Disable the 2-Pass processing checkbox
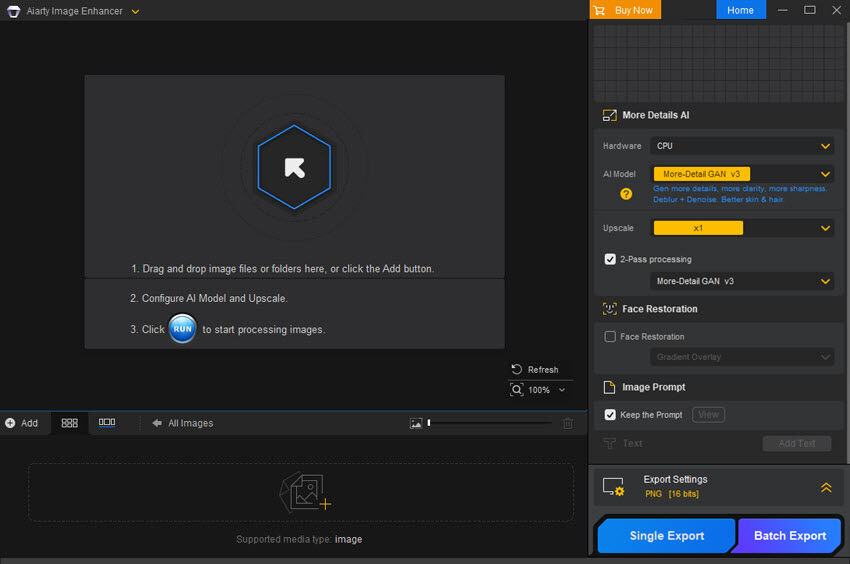This screenshot has width=850, height=564. tap(610, 259)
